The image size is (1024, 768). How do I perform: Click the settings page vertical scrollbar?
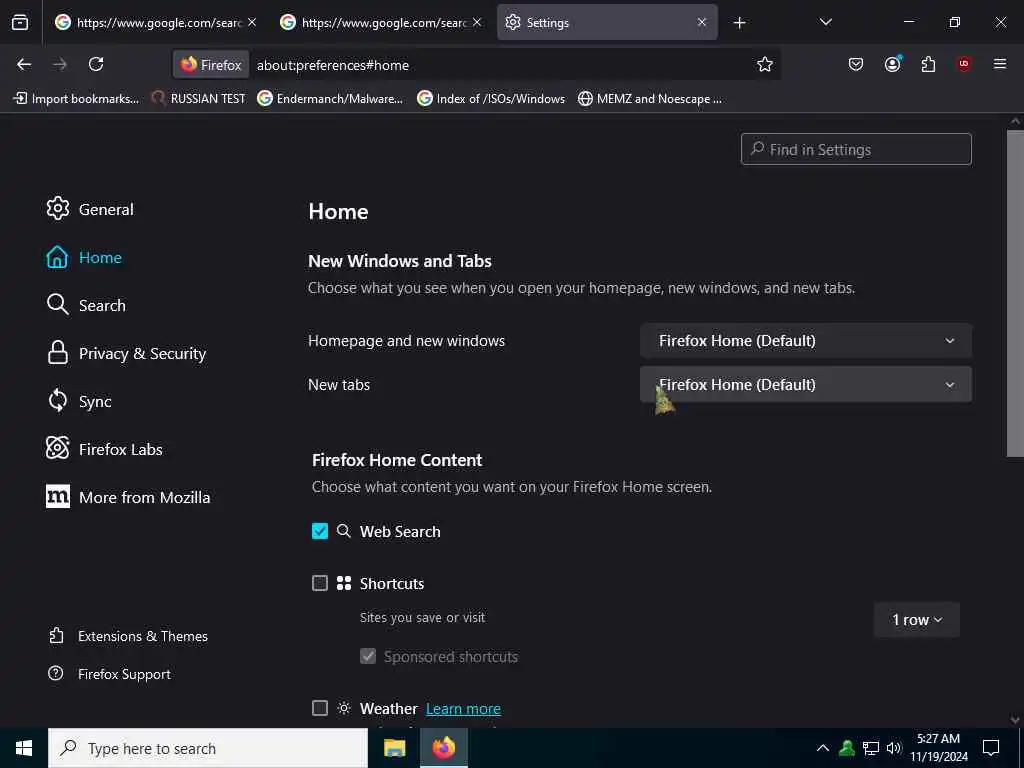point(1015,294)
